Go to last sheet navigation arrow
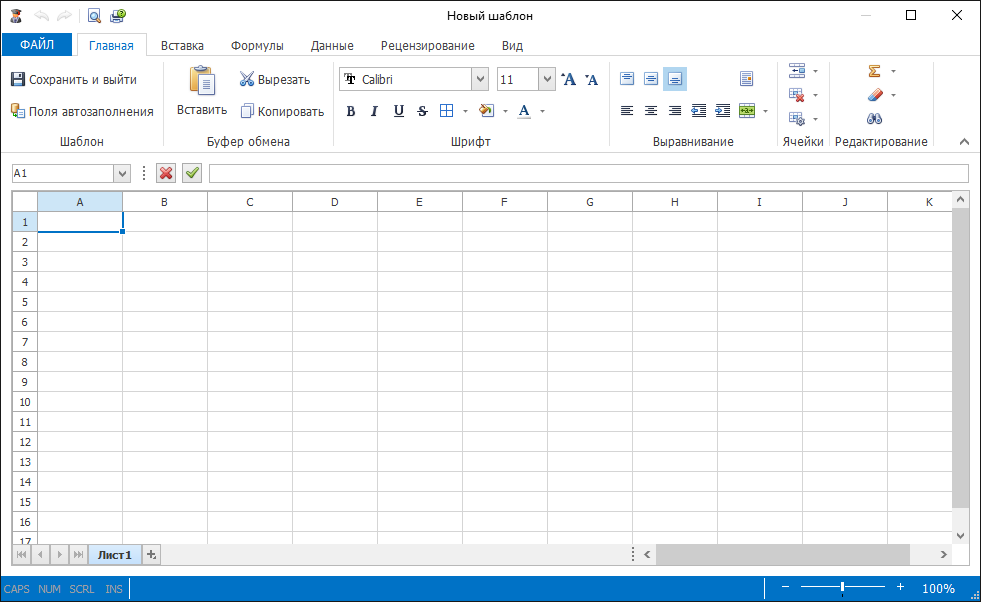Viewport: 981px width, 602px height. click(78, 554)
